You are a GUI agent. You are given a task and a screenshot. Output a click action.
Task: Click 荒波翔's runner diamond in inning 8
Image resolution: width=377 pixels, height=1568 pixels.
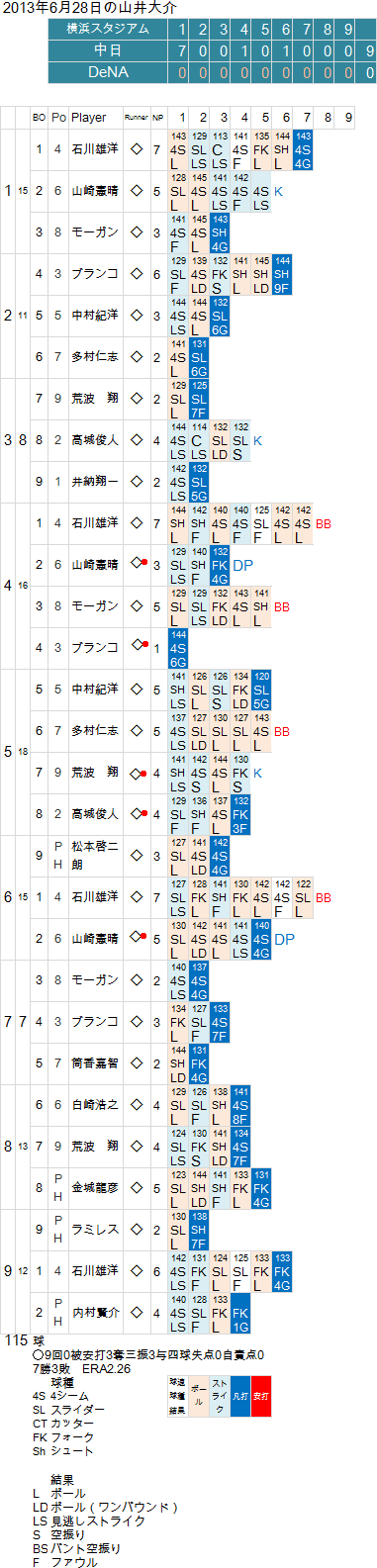[x=137, y=1147]
